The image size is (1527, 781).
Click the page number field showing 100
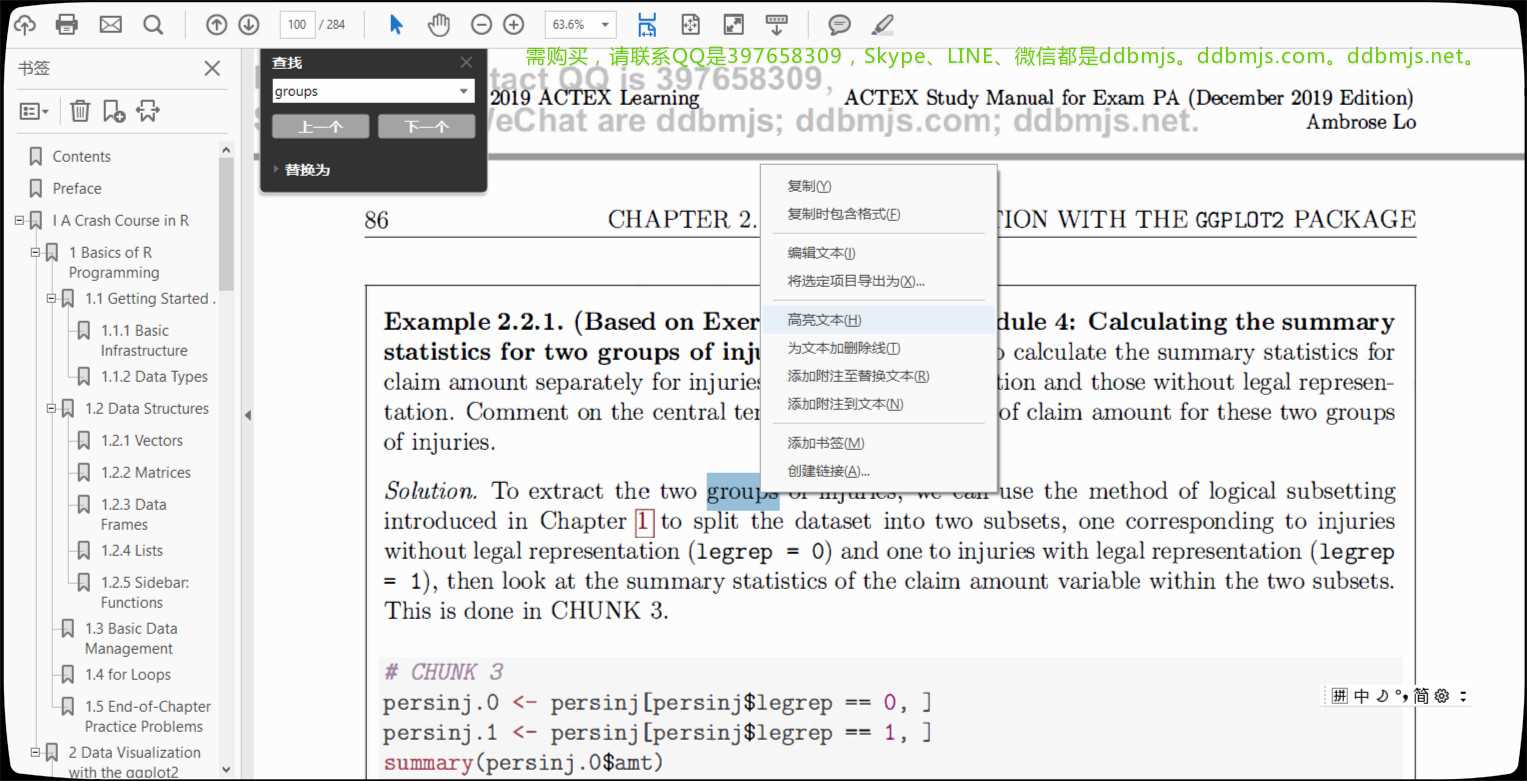(297, 25)
